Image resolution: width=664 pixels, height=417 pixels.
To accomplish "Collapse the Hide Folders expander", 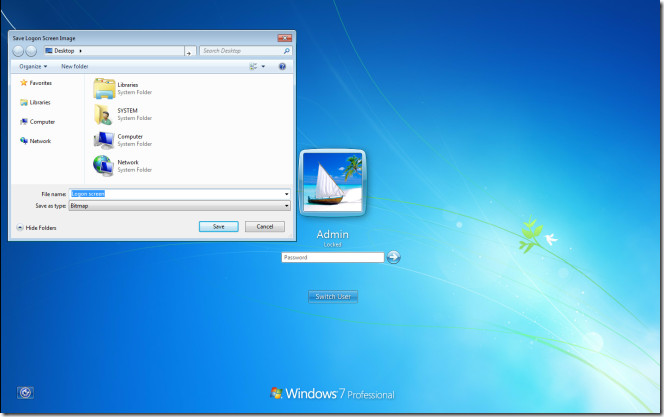I will [x=36, y=228].
